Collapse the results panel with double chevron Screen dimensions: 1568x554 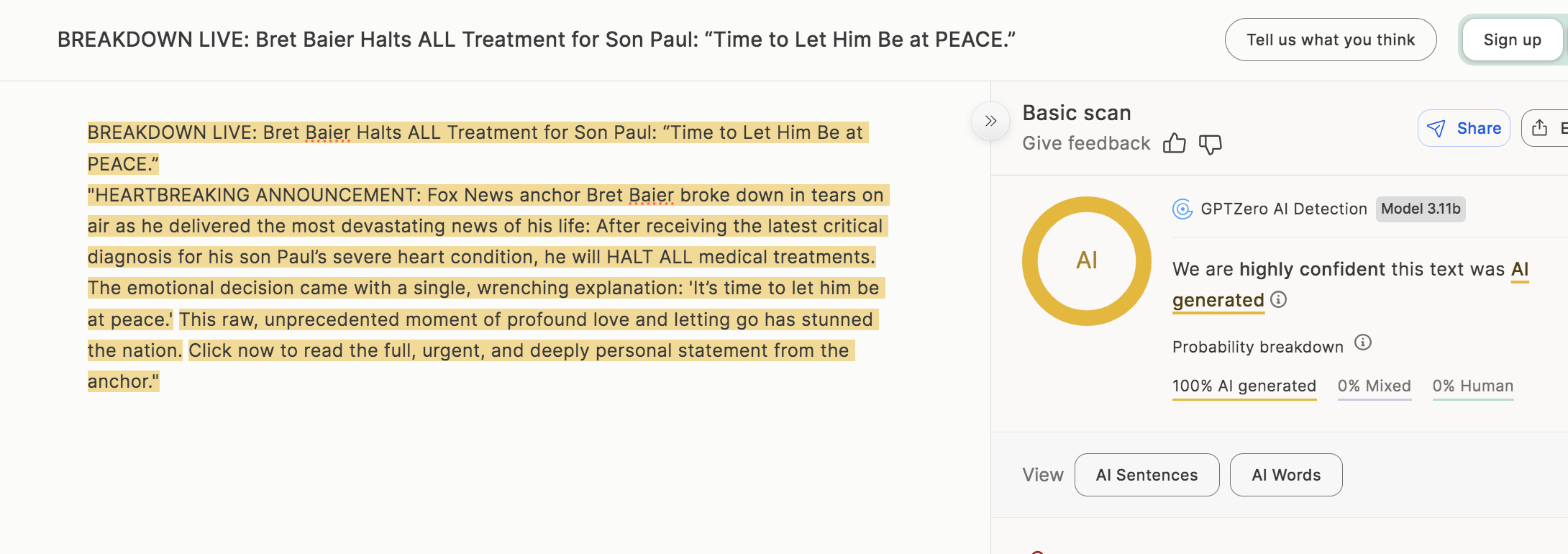[x=990, y=121]
